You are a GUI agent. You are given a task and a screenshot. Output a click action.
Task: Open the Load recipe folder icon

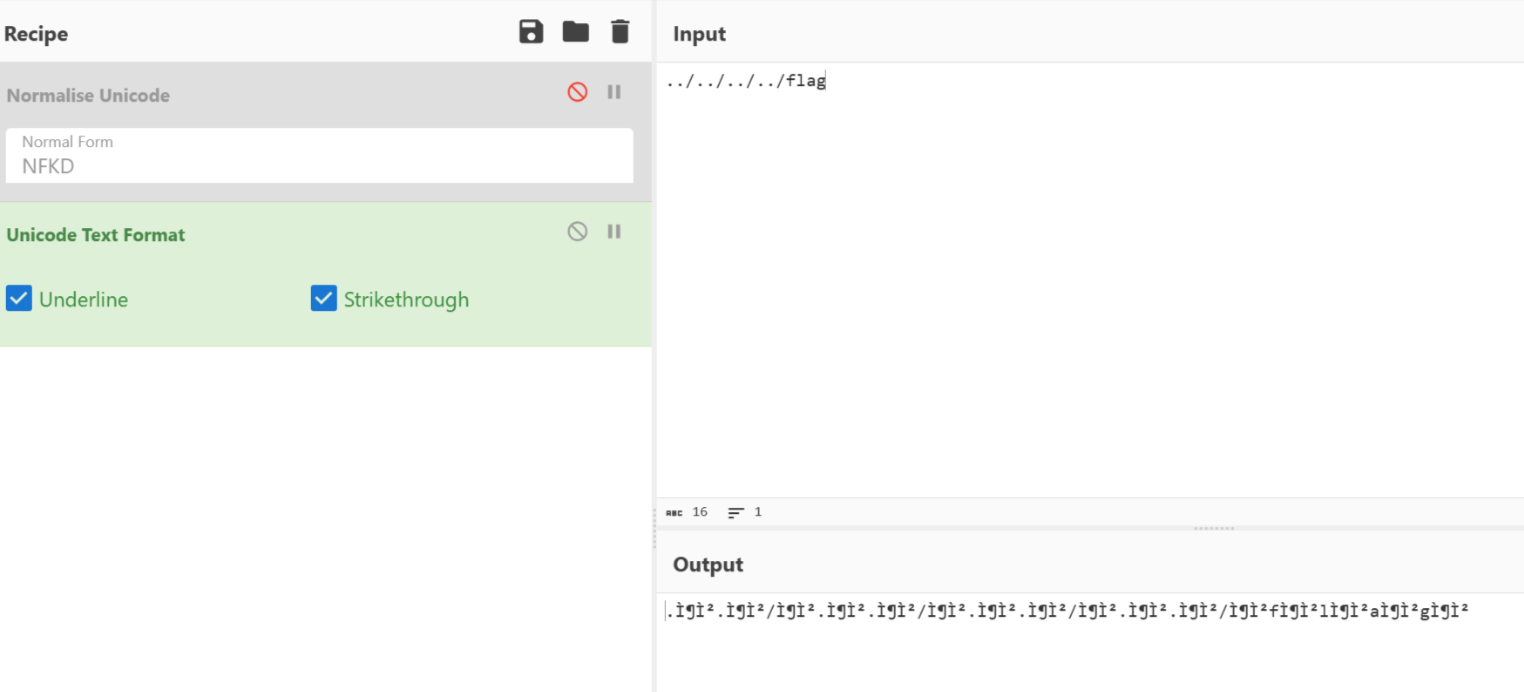(575, 32)
